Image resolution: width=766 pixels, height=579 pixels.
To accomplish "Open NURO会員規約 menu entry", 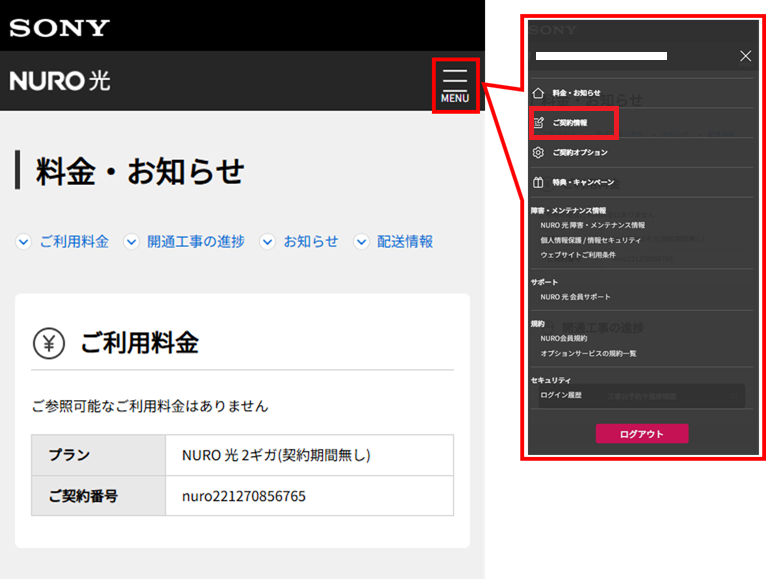I will click(564, 338).
